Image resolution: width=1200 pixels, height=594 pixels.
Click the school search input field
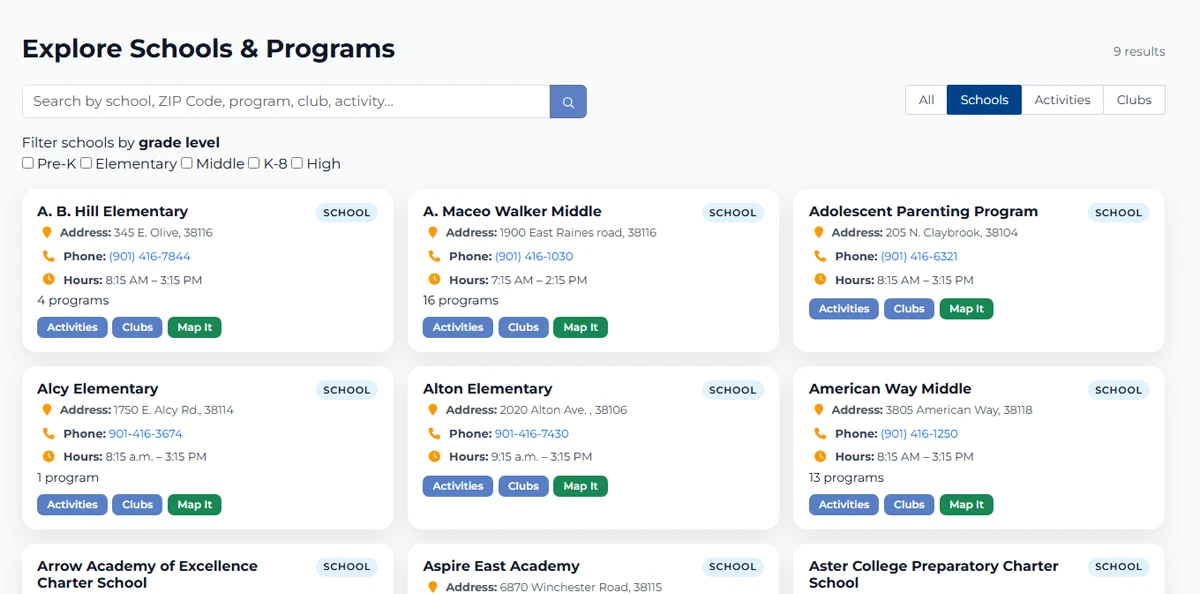[x=280, y=101]
